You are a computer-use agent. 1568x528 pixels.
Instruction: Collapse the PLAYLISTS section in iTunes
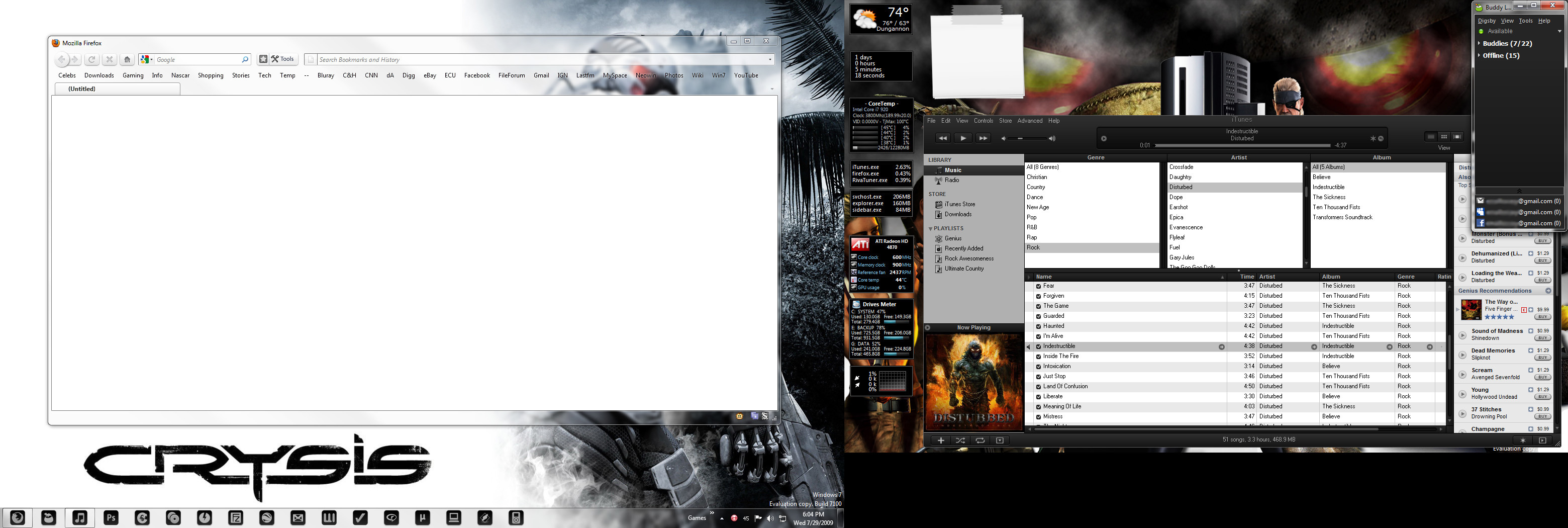[930, 229]
